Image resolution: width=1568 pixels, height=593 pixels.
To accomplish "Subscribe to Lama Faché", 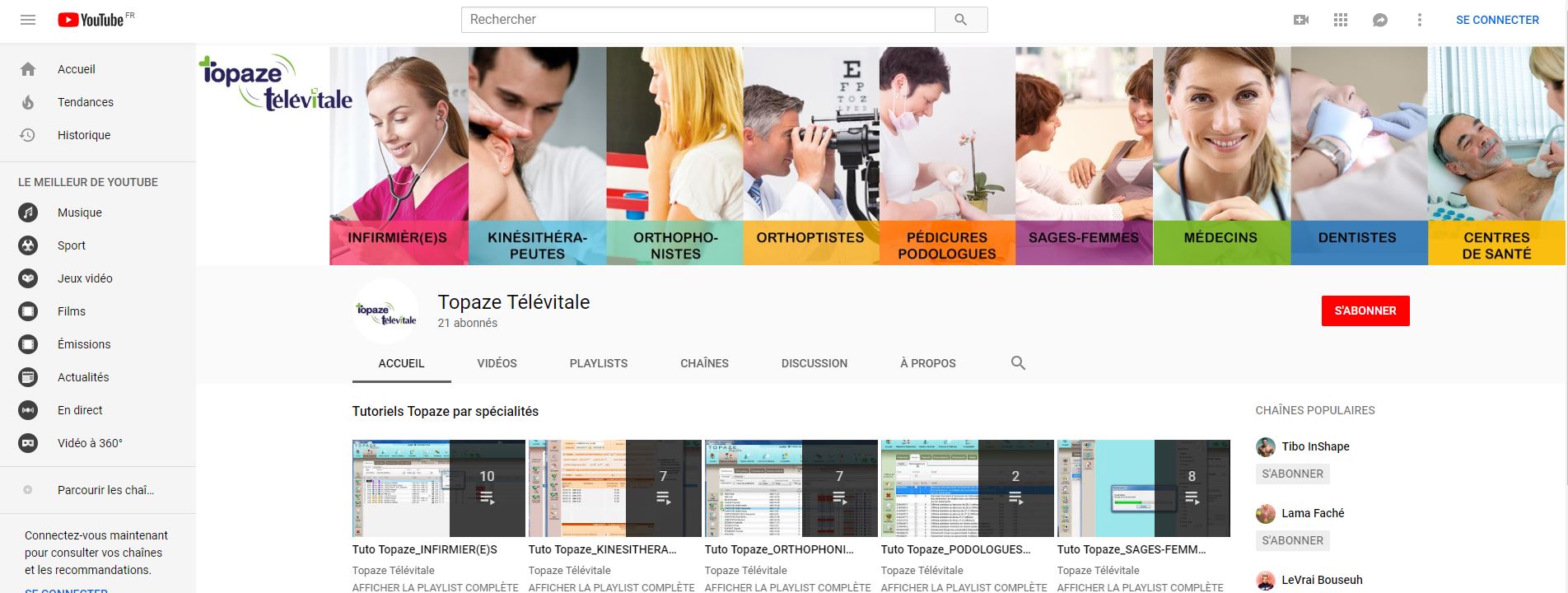I will (x=1292, y=540).
